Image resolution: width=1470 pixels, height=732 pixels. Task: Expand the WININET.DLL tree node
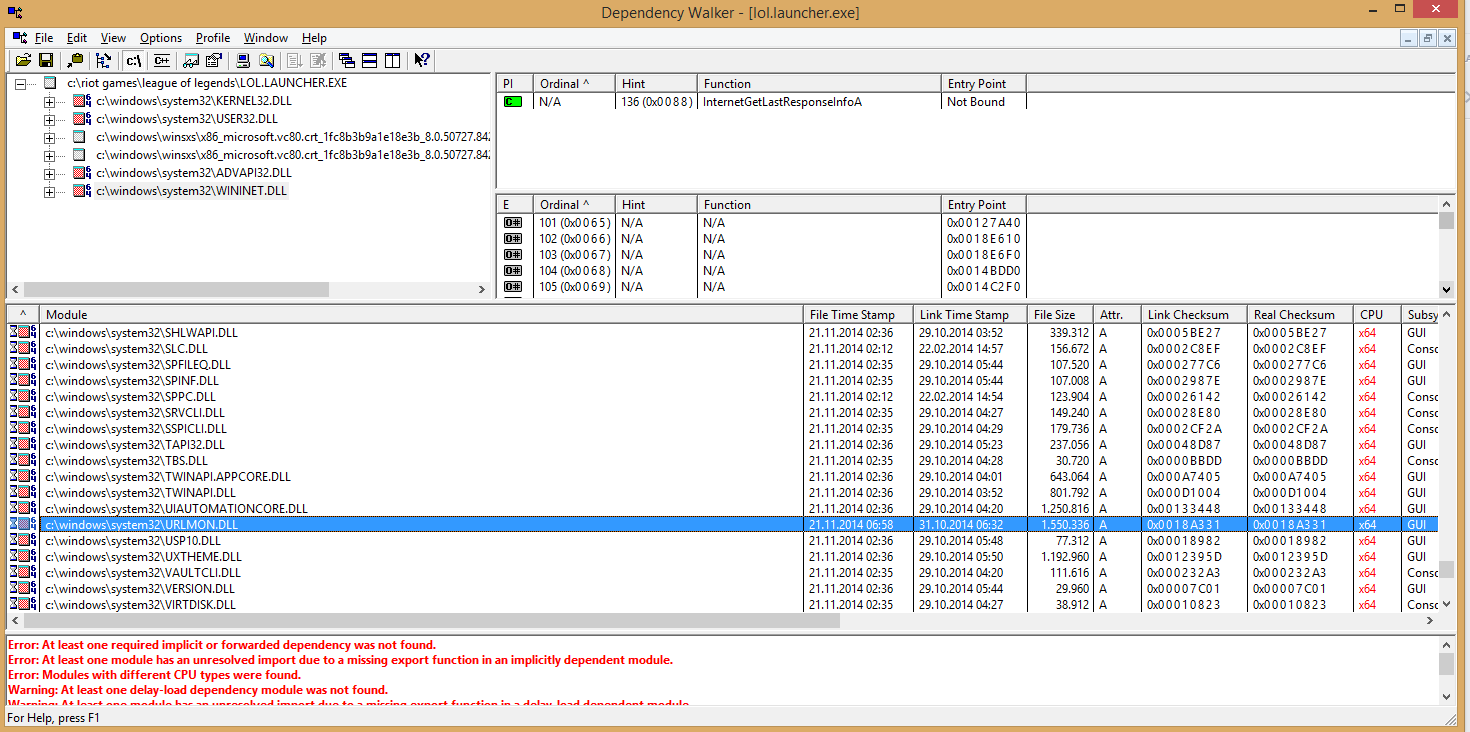click(50, 192)
